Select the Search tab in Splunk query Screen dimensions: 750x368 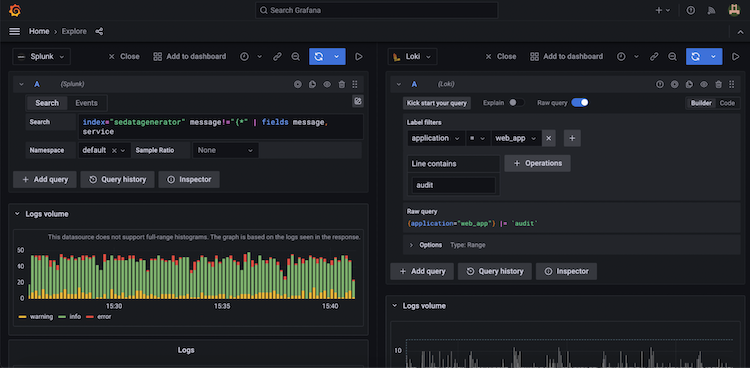(47, 103)
